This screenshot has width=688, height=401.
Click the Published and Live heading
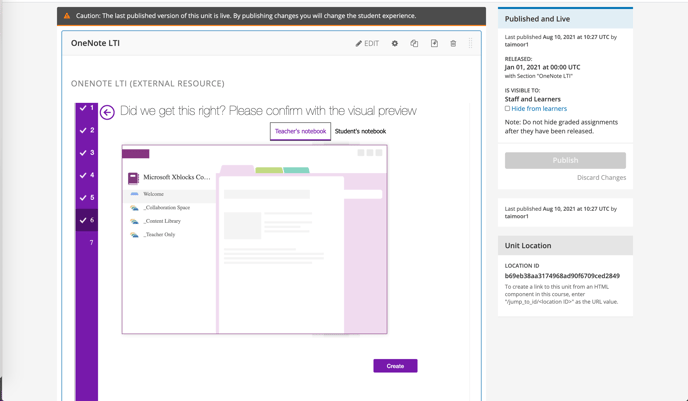tap(537, 19)
